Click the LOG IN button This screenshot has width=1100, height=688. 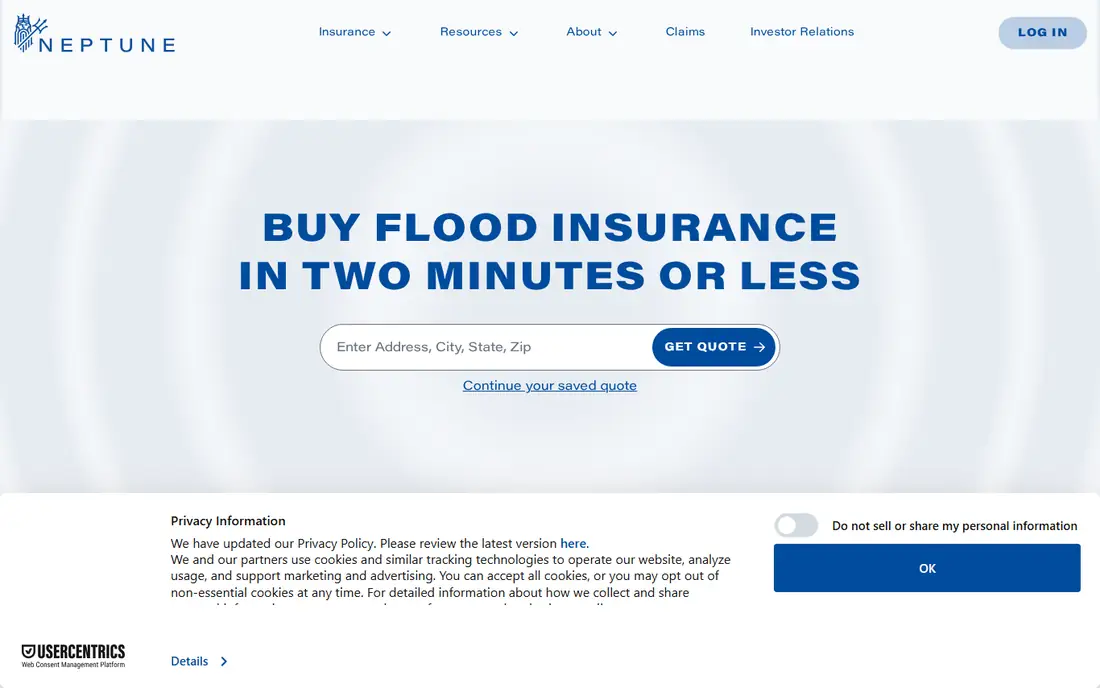click(x=1042, y=33)
